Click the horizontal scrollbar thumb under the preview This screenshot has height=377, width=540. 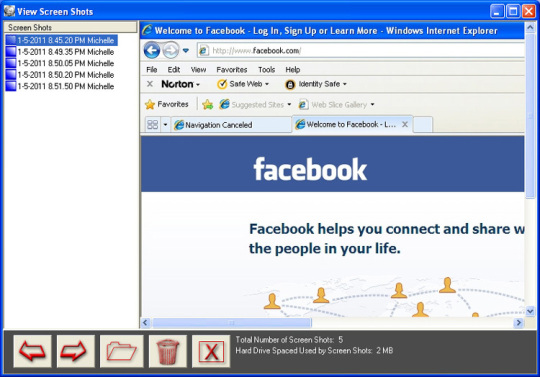(232, 323)
